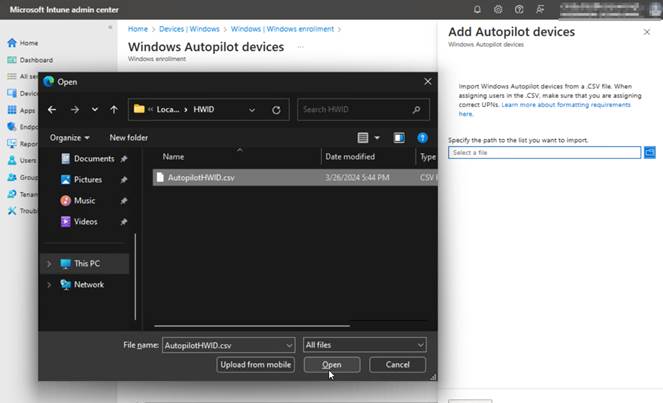Open the portal settings gear

[x=498, y=10]
